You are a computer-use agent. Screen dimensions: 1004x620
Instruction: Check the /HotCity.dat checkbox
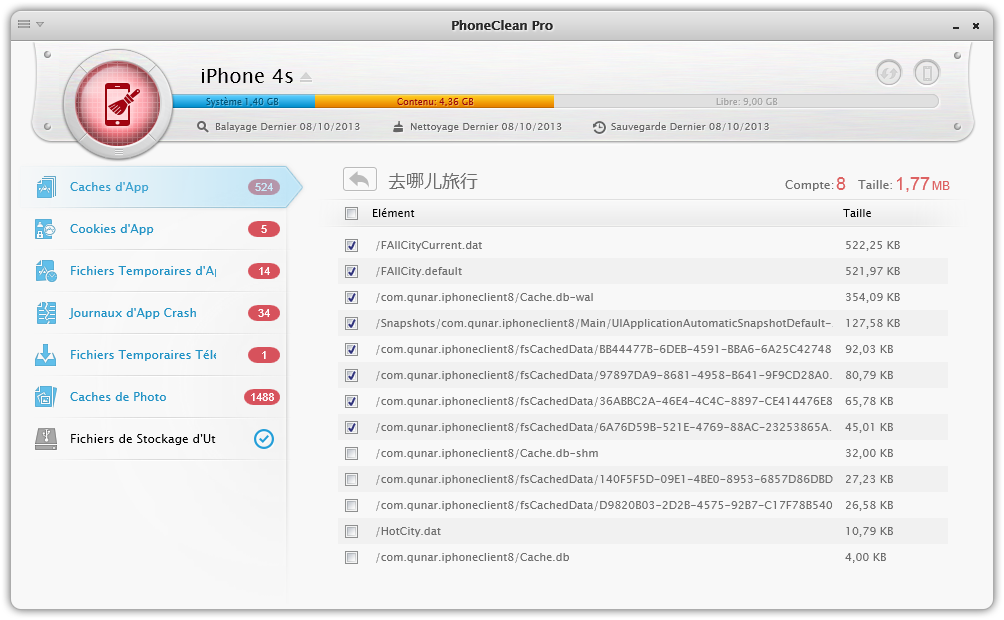(x=352, y=532)
